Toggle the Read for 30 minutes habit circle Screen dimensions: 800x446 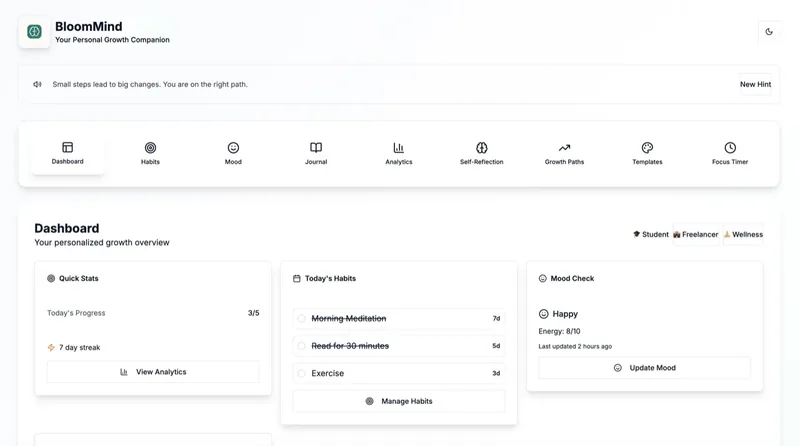(302, 346)
